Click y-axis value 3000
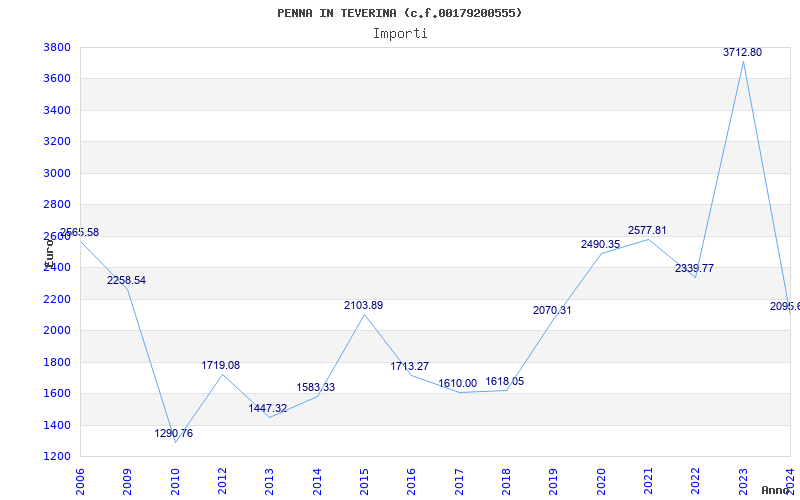The image size is (800, 500). click(57, 173)
